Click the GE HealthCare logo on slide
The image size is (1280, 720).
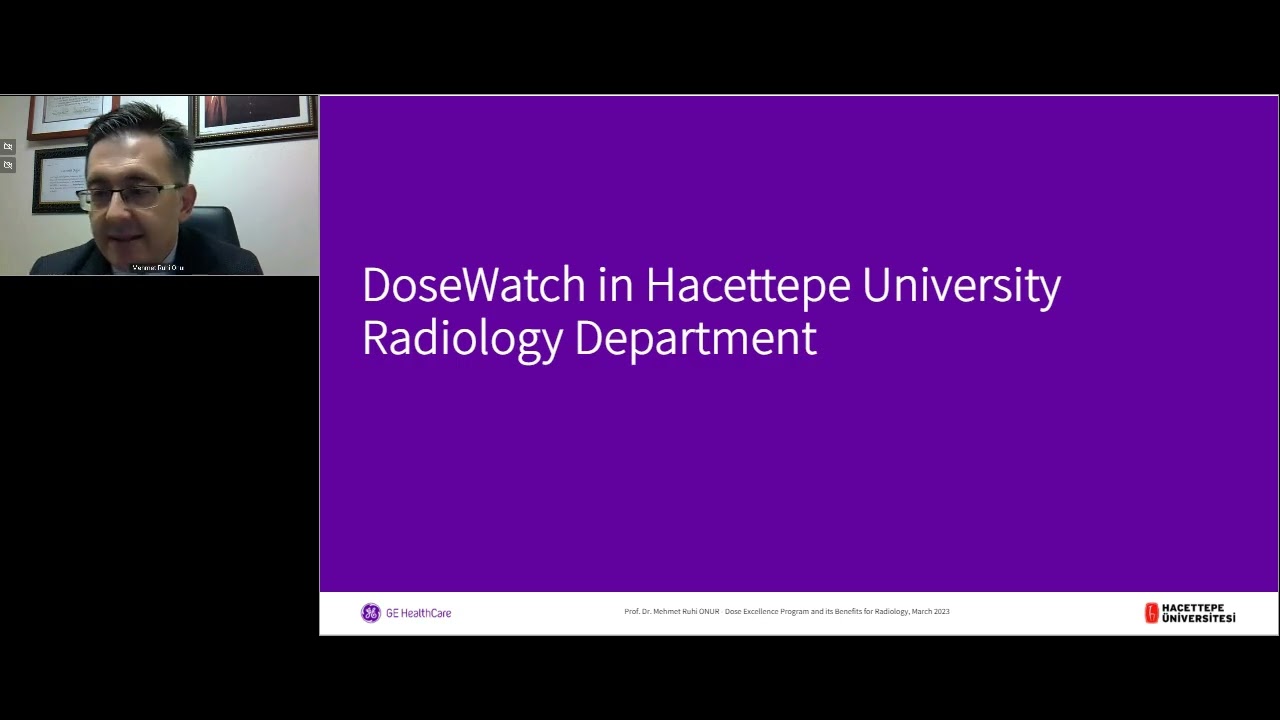406,613
